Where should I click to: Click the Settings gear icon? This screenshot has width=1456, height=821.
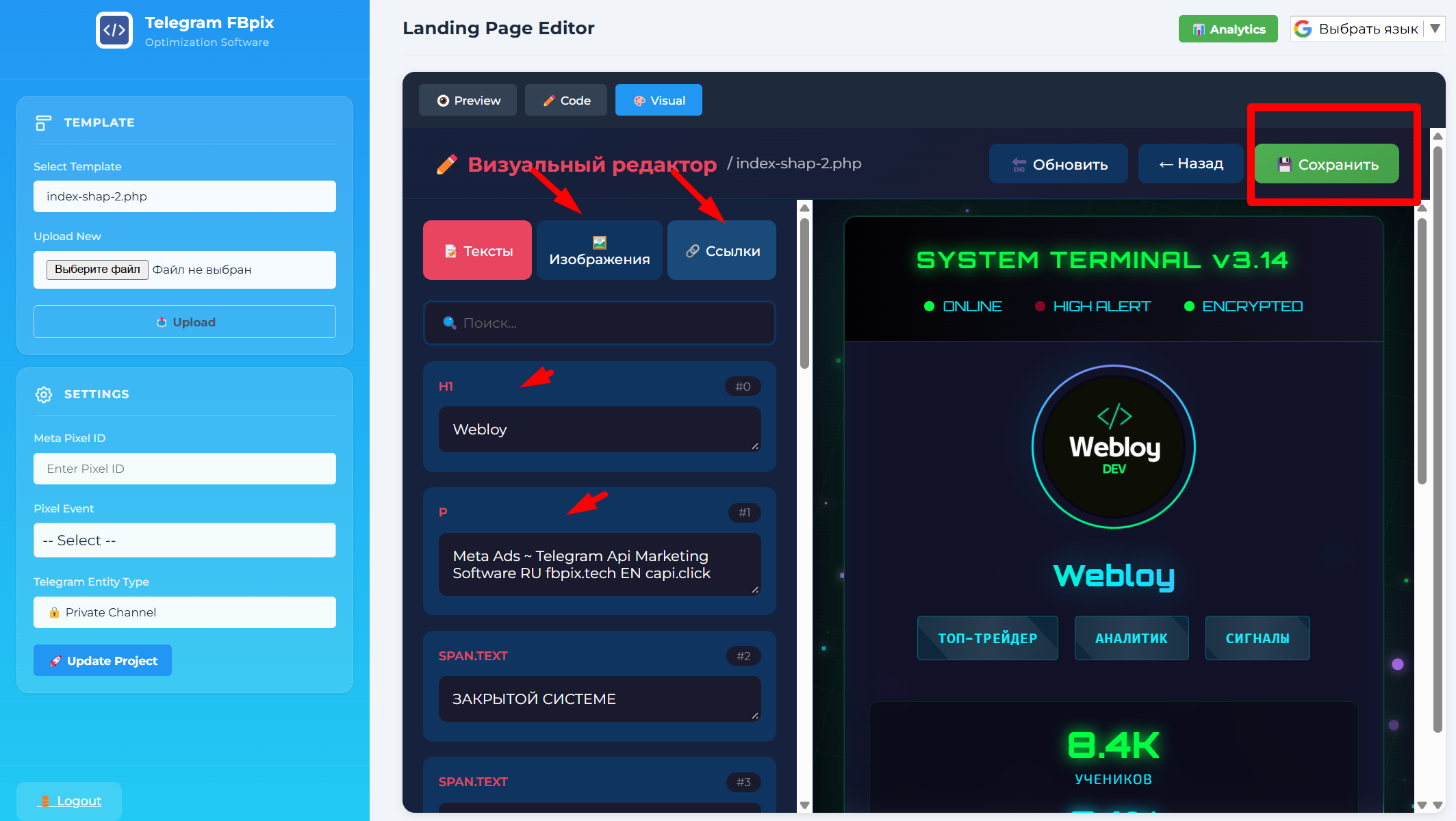[x=44, y=395]
